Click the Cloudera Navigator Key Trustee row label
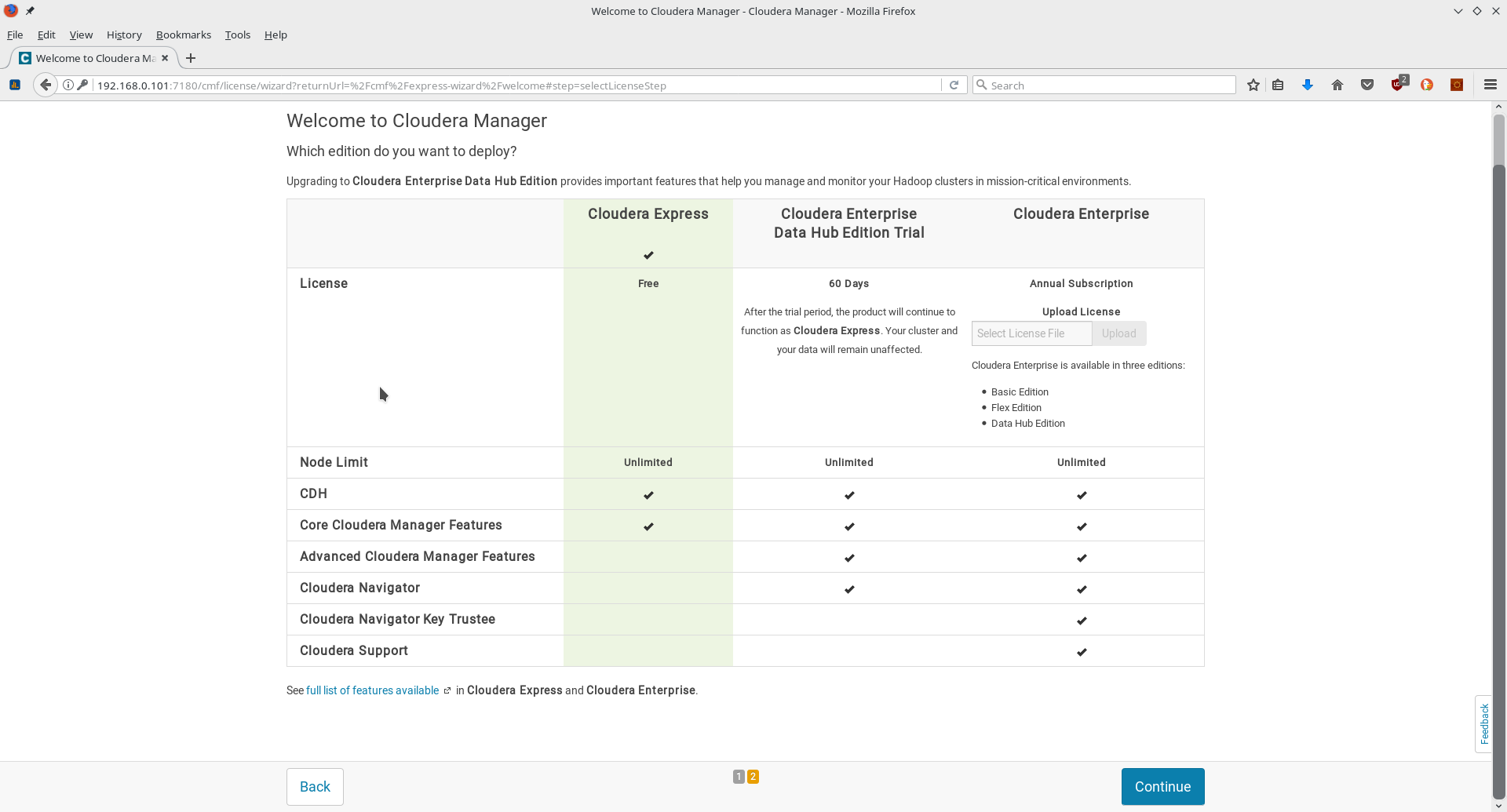This screenshot has height=812, width=1507. (x=397, y=619)
